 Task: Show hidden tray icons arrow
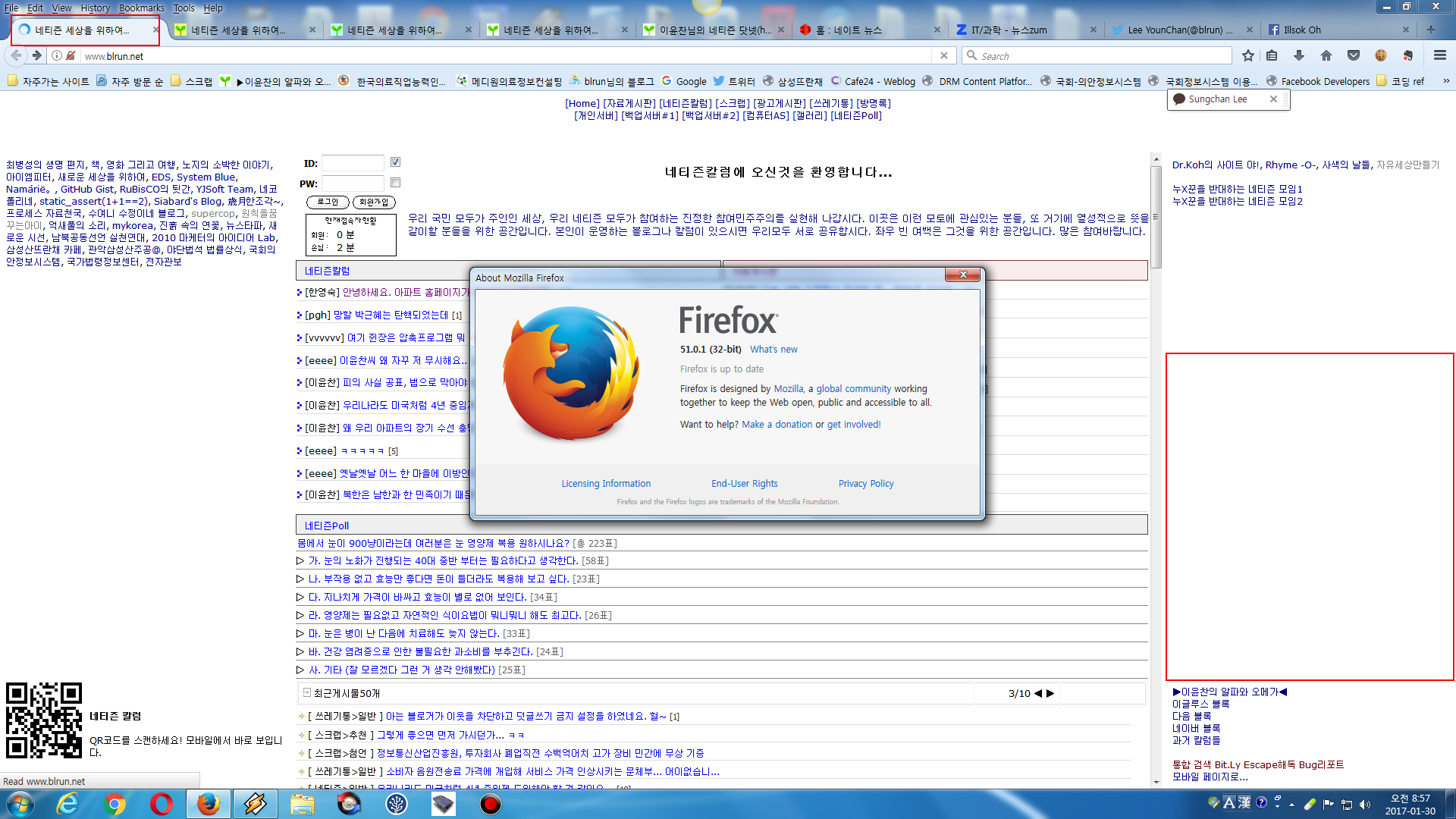(x=1291, y=805)
